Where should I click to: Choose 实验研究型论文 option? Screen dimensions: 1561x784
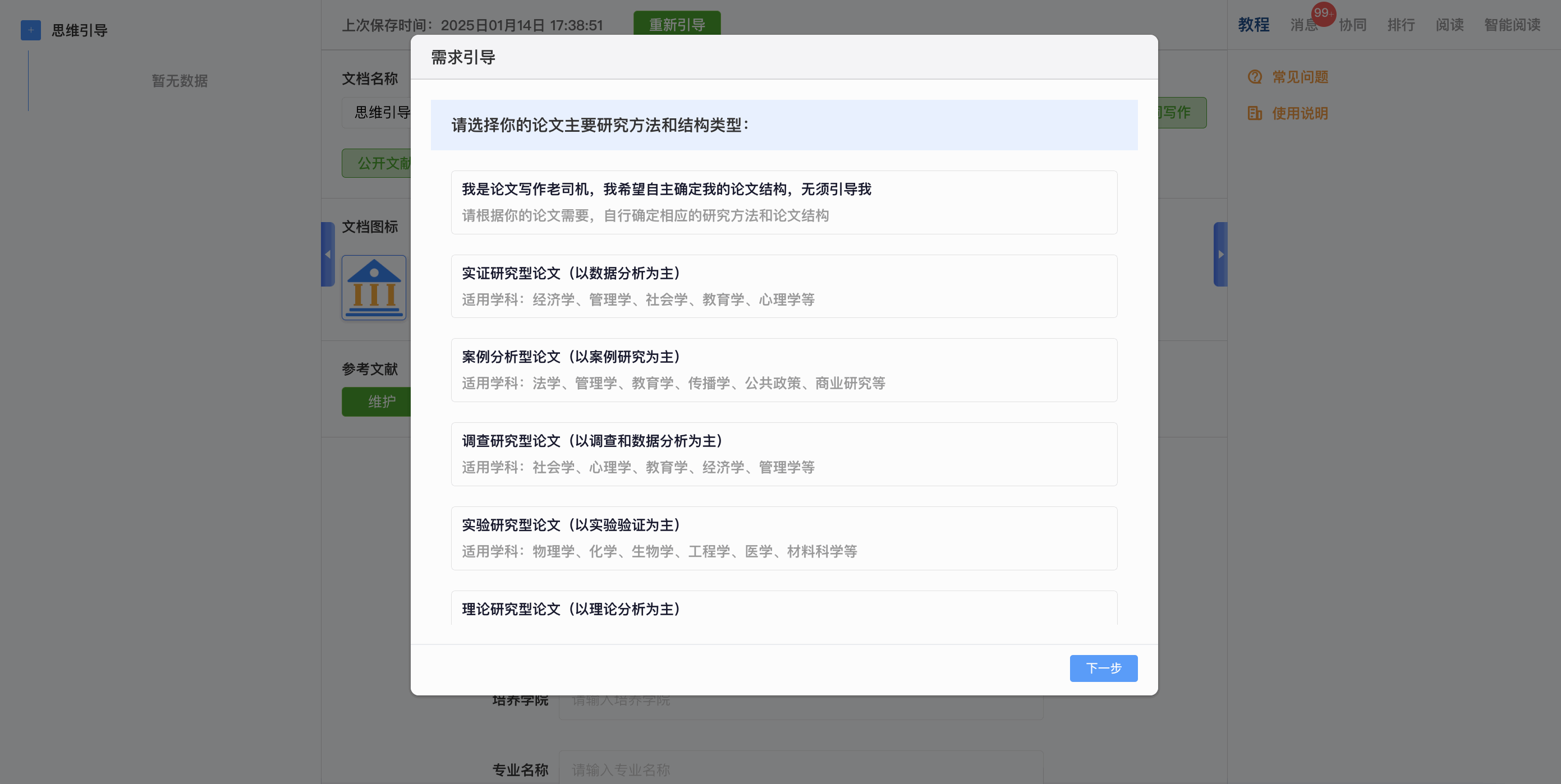[783, 538]
